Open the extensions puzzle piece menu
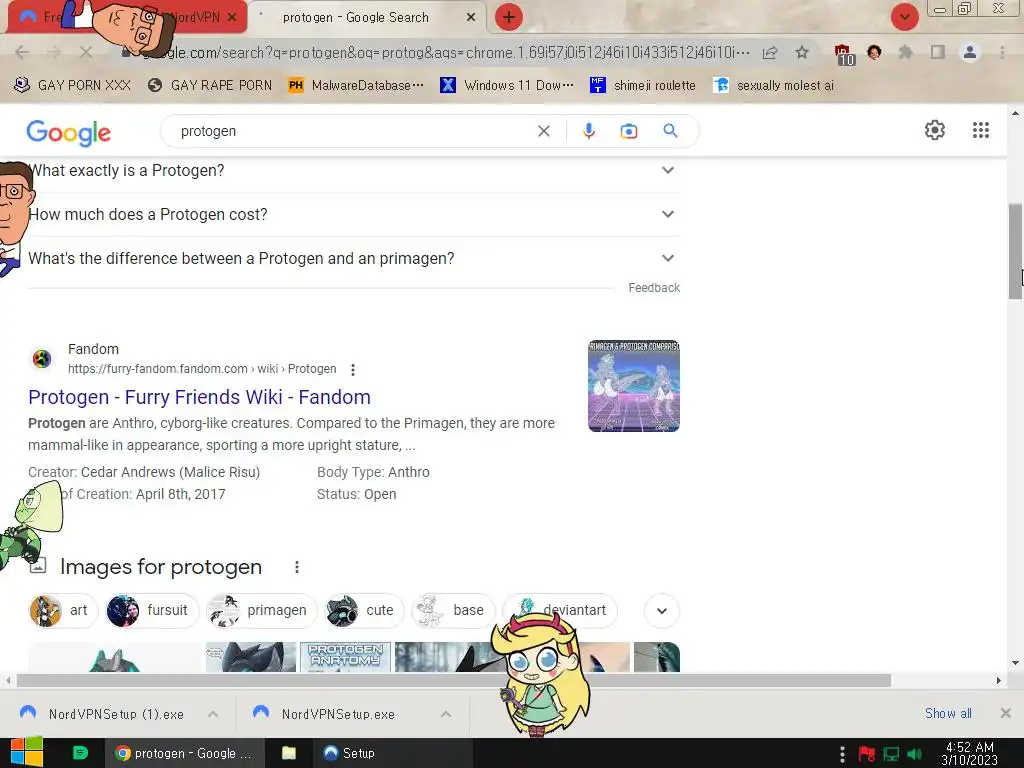1024x768 pixels. coord(905,52)
